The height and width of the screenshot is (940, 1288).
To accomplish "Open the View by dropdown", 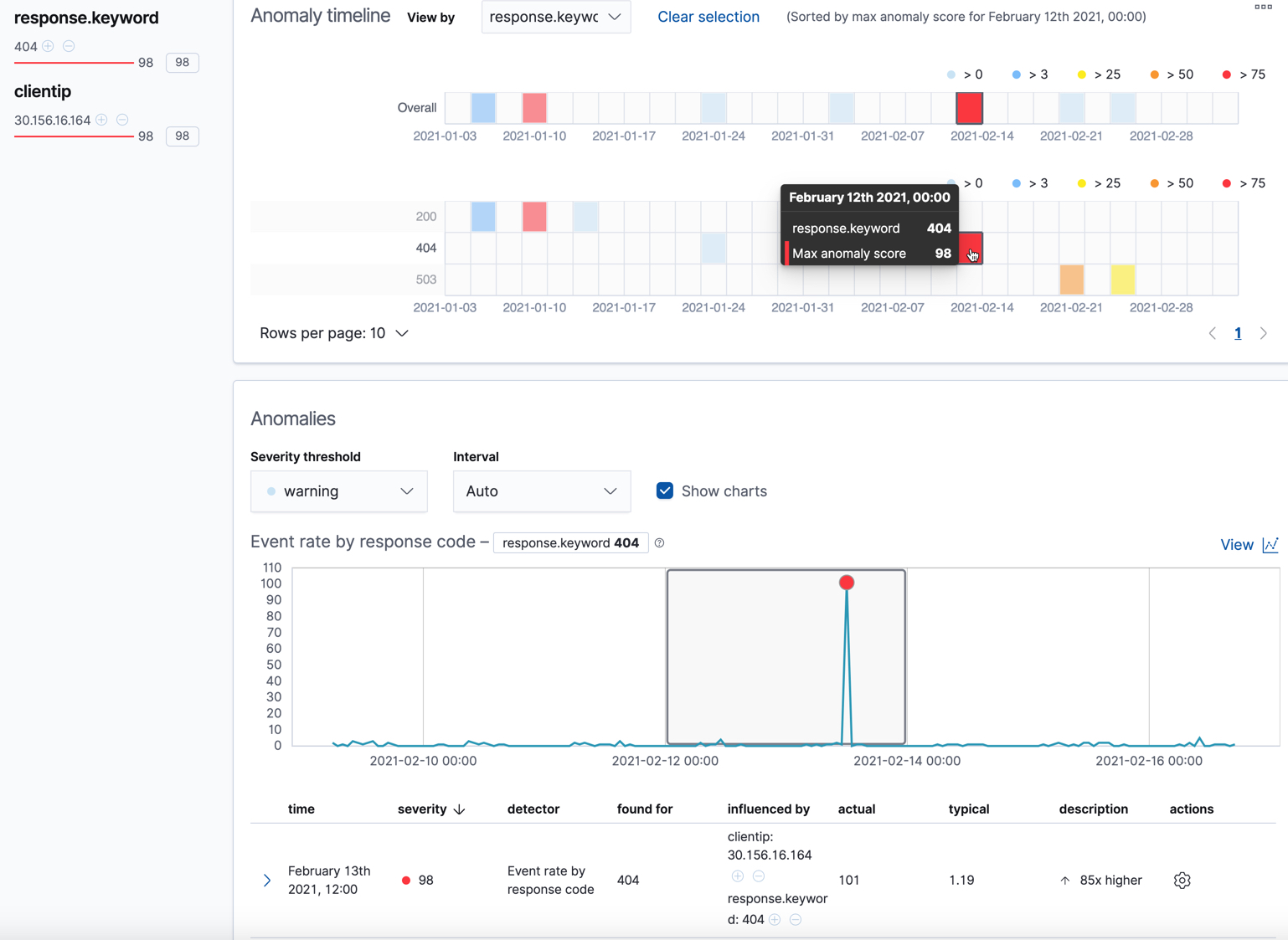I will point(555,17).
